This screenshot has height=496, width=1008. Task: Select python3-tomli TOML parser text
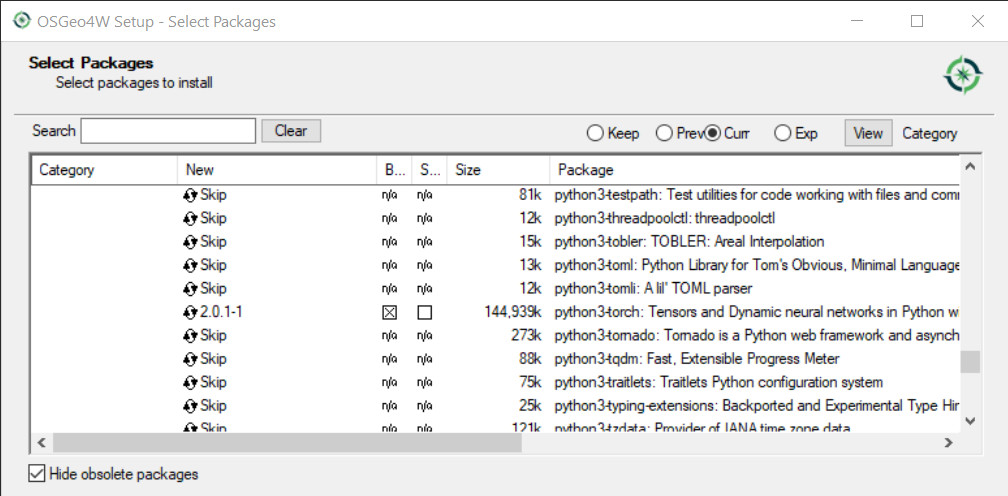pyautogui.click(x=653, y=289)
